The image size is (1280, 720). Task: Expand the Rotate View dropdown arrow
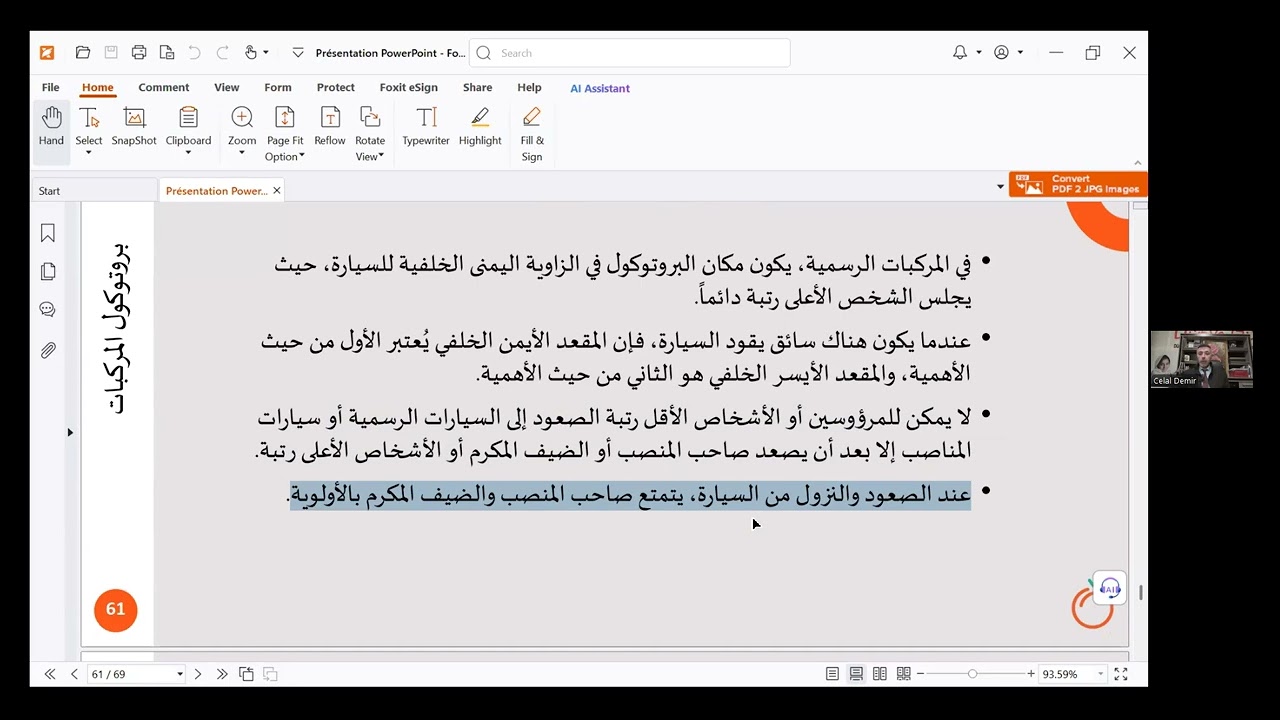[x=382, y=156]
